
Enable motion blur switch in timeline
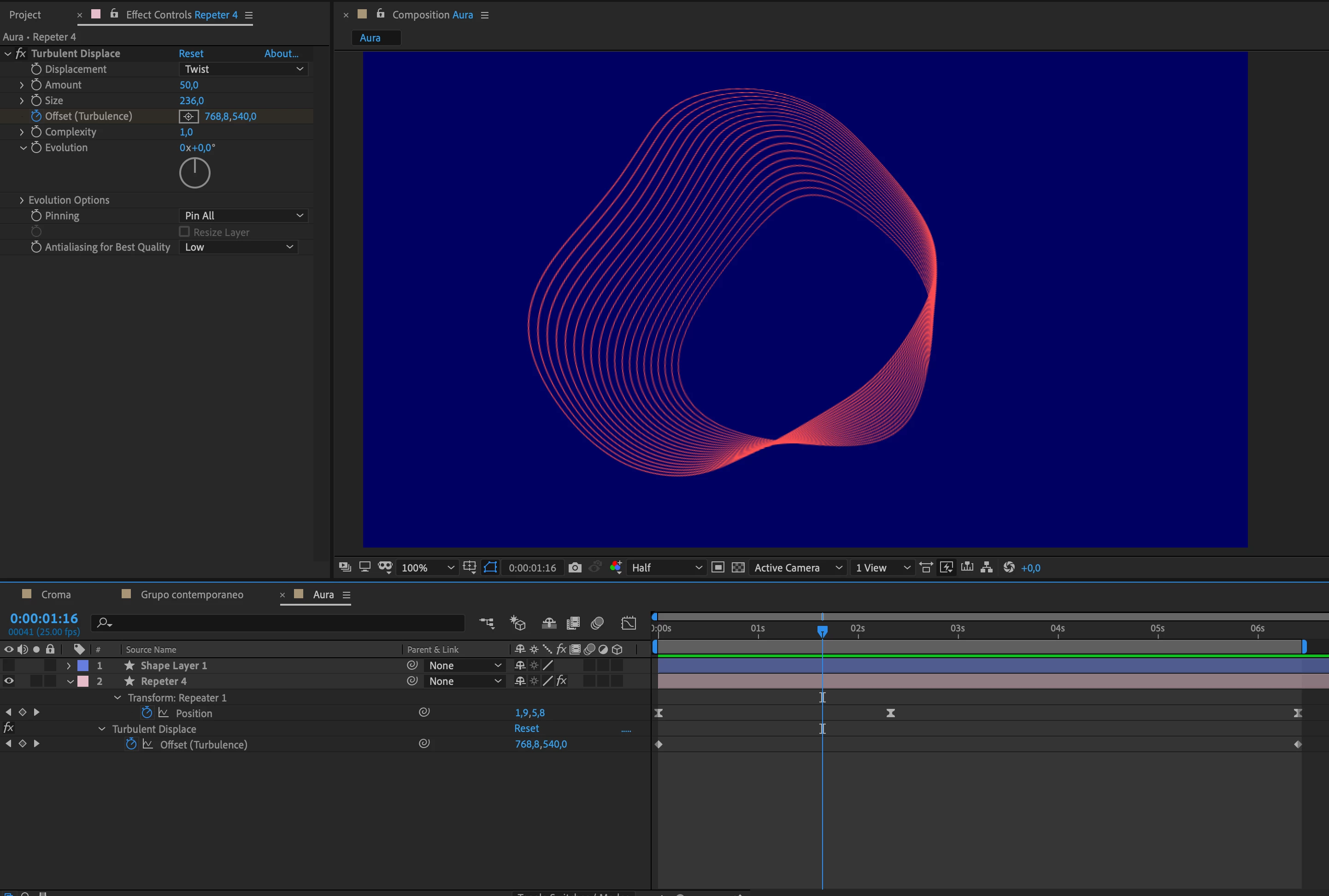(597, 623)
